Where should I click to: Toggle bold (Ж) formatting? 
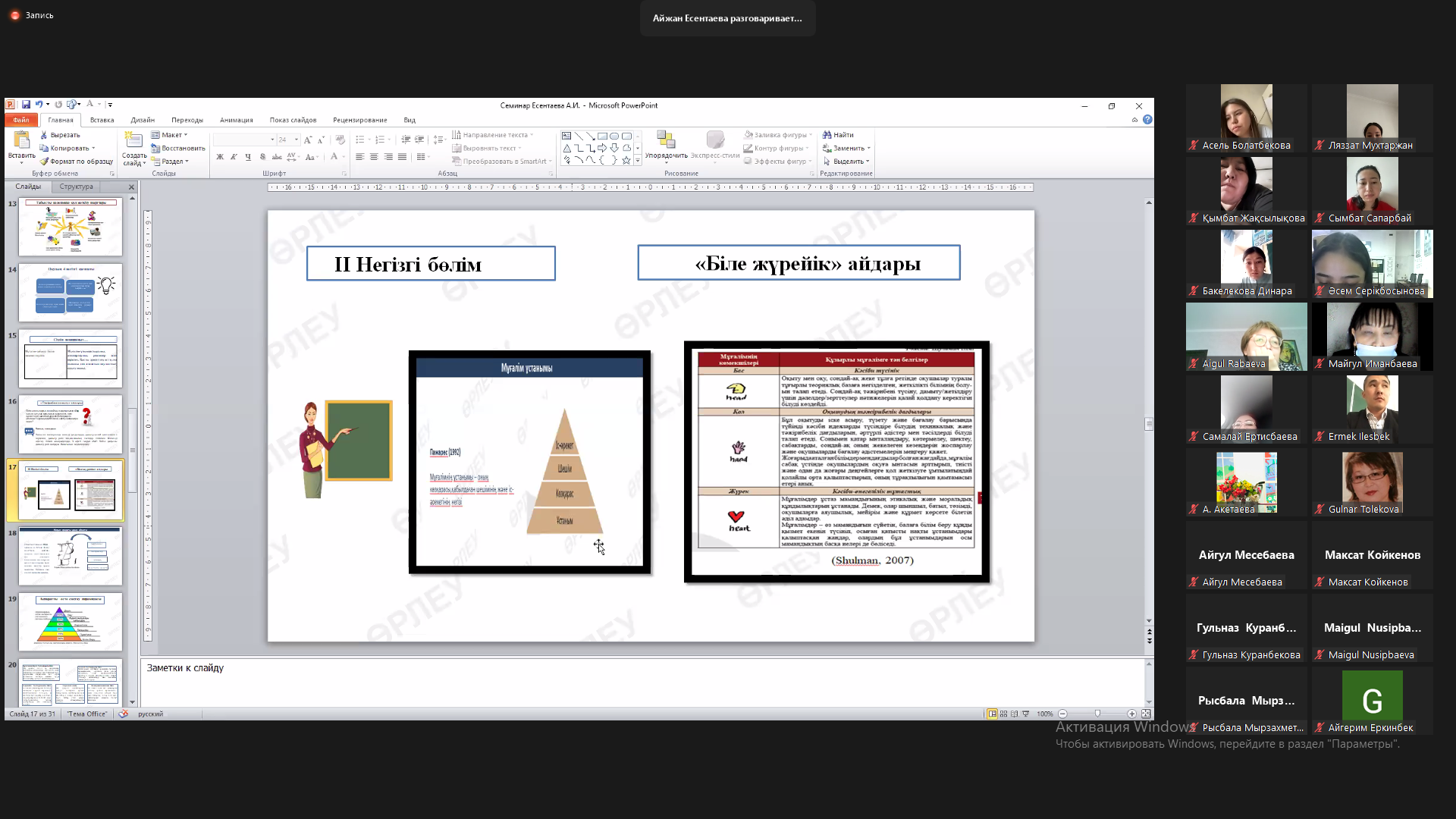[220, 157]
